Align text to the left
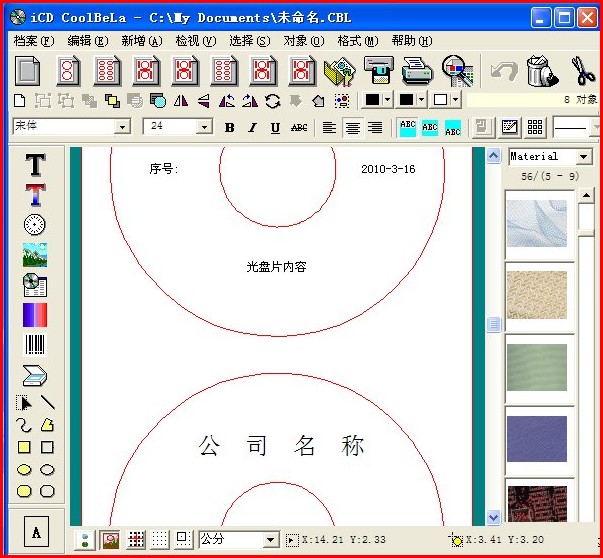 point(329,127)
